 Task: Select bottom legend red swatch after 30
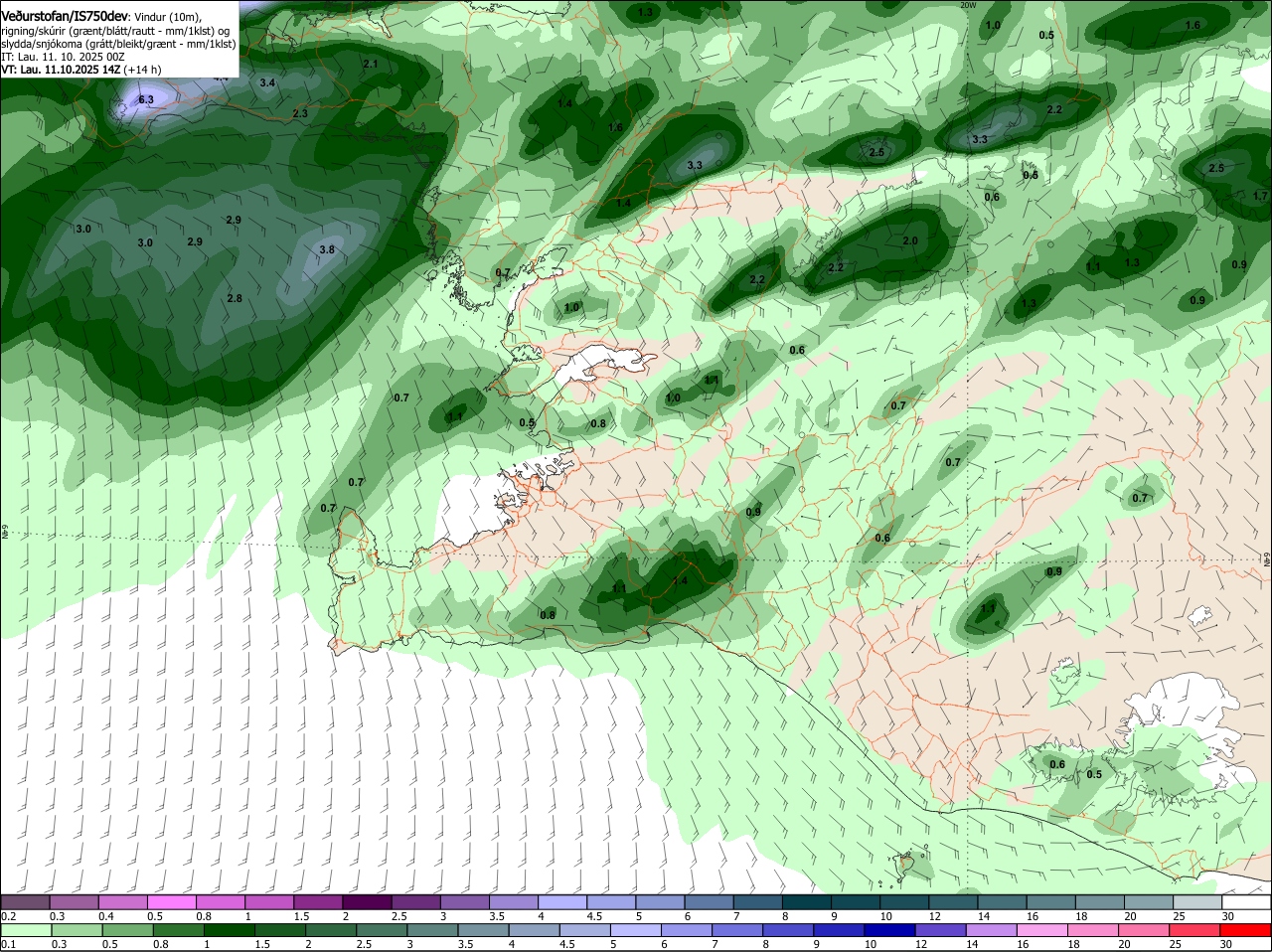click(1246, 930)
